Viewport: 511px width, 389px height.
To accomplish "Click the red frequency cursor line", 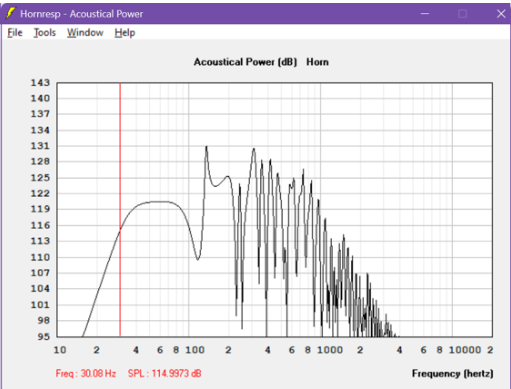I will point(120,209).
